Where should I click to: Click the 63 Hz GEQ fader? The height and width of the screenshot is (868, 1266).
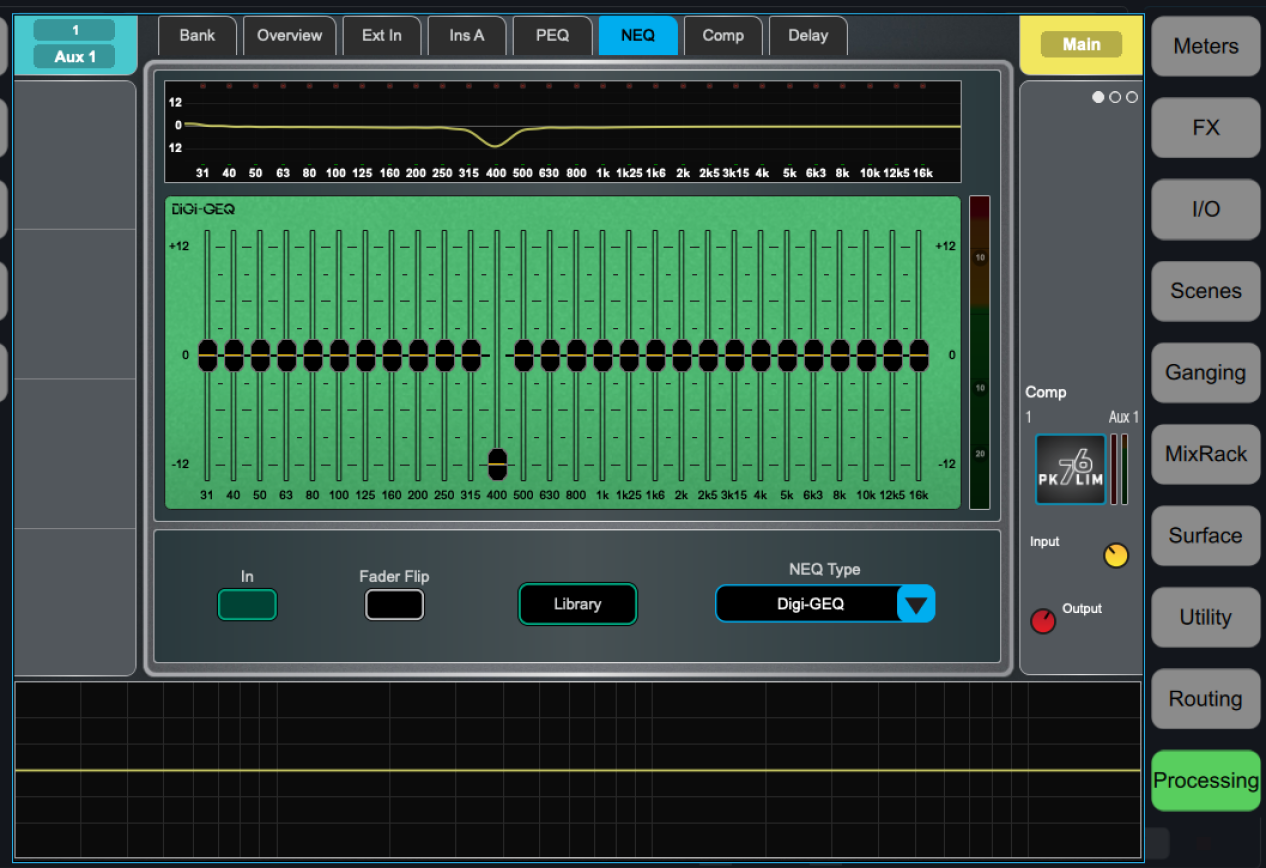286,355
